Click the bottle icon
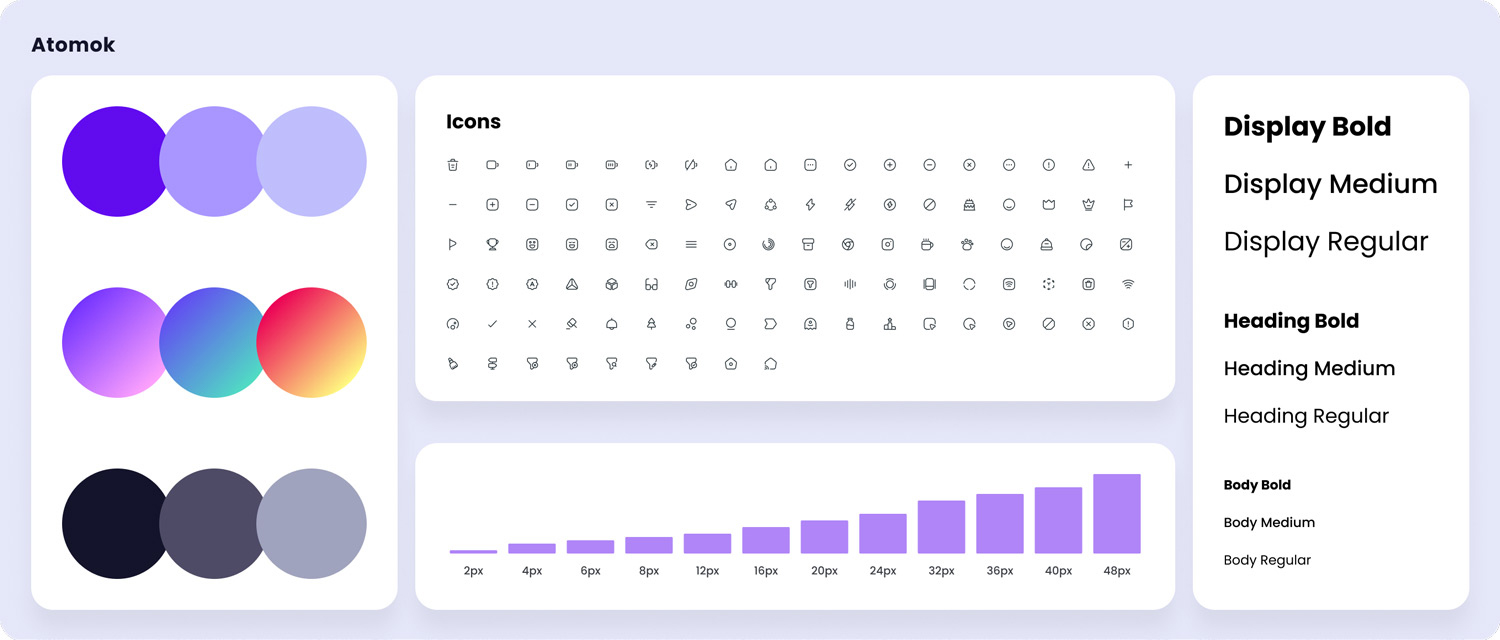The width and height of the screenshot is (1500, 640). pos(850,324)
